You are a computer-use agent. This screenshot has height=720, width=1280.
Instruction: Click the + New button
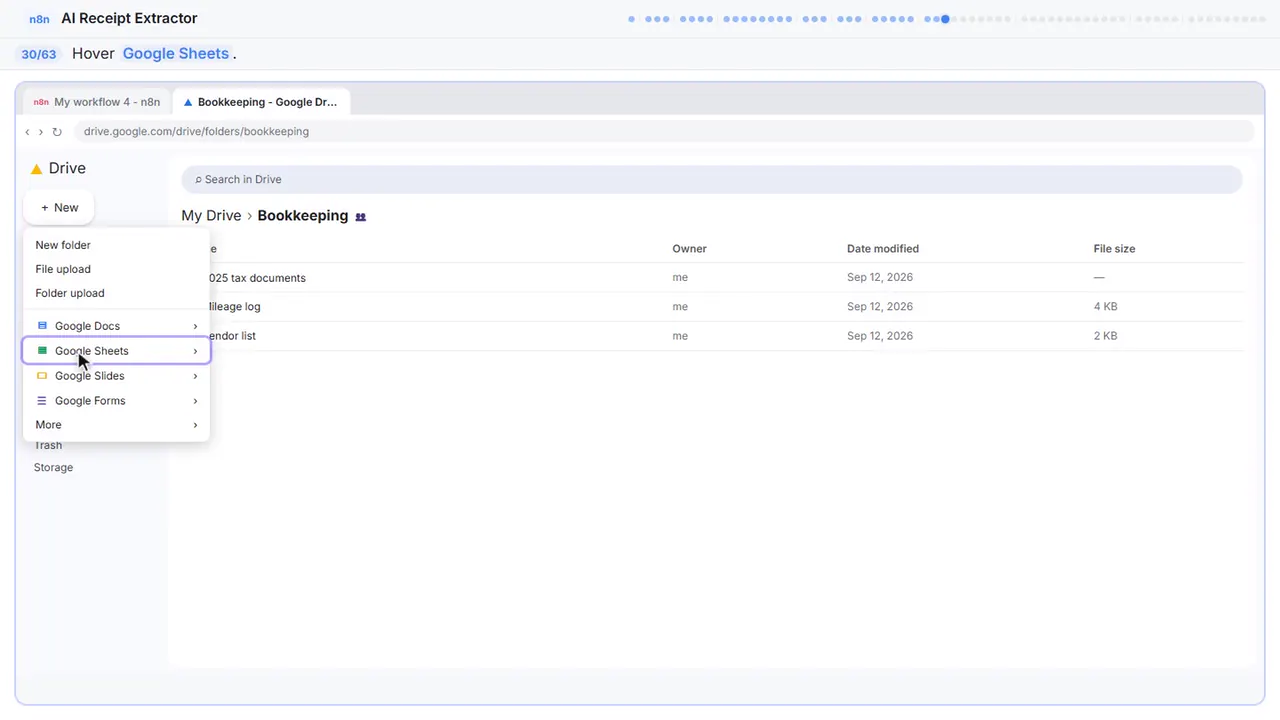[x=59, y=208]
